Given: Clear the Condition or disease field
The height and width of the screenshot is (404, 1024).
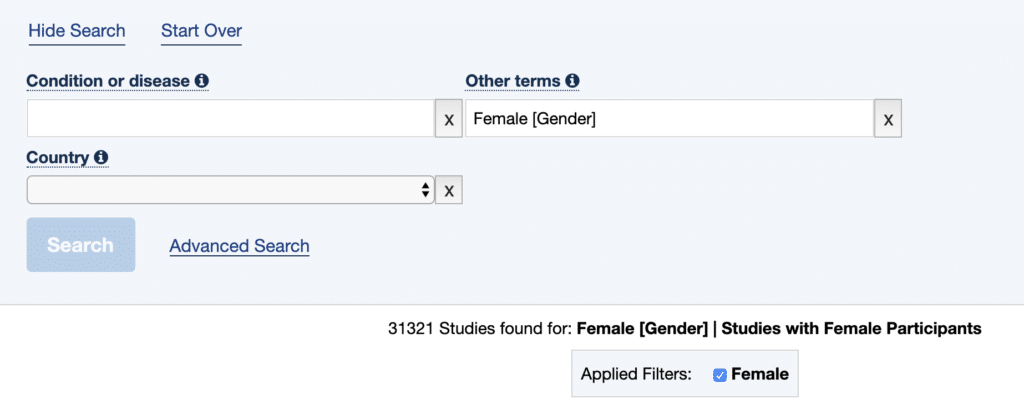Looking at the screenshot, I should pyautogui.click(x=449, y=119).
